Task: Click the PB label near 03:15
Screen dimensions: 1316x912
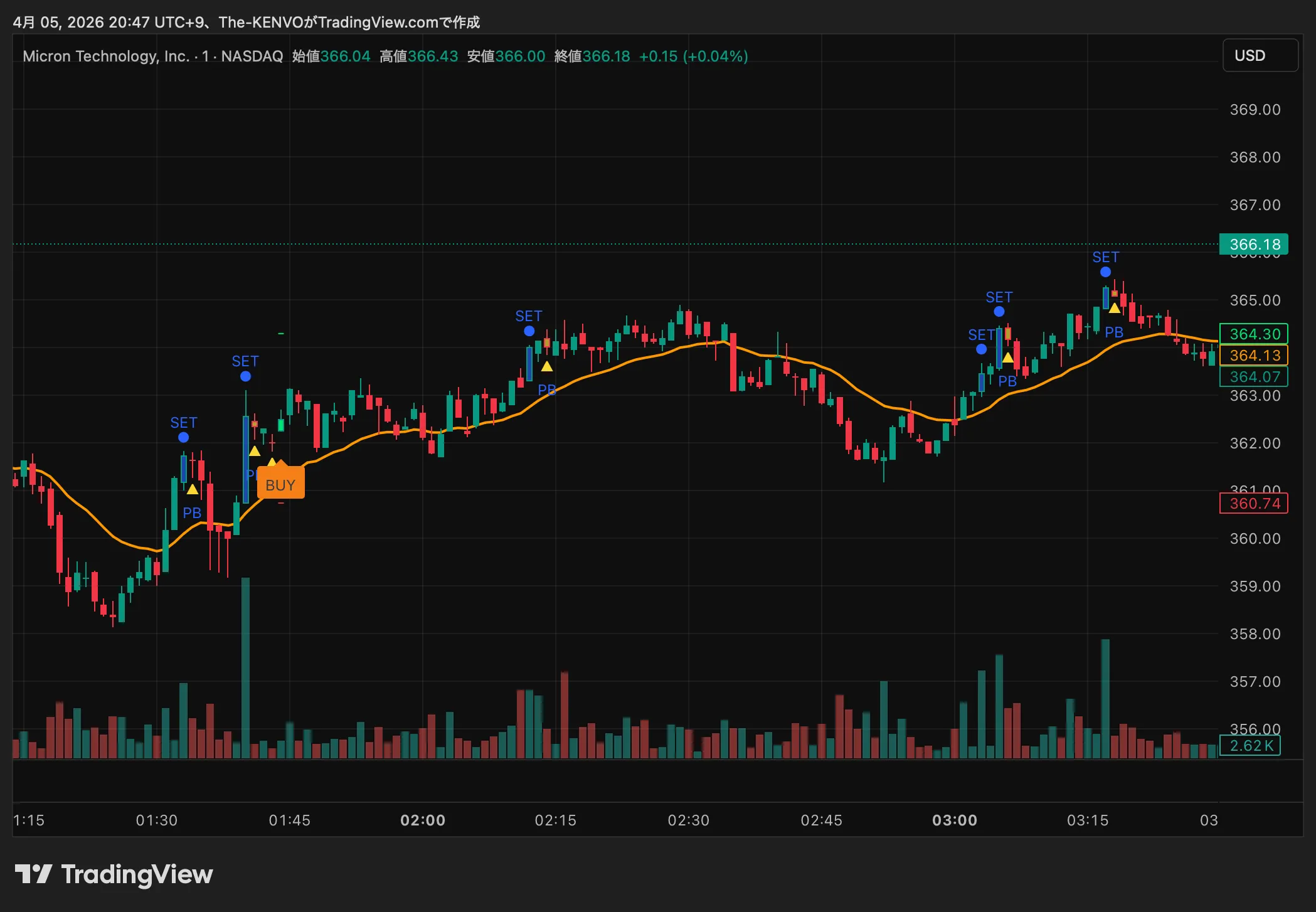Action: click(1113, 332)
